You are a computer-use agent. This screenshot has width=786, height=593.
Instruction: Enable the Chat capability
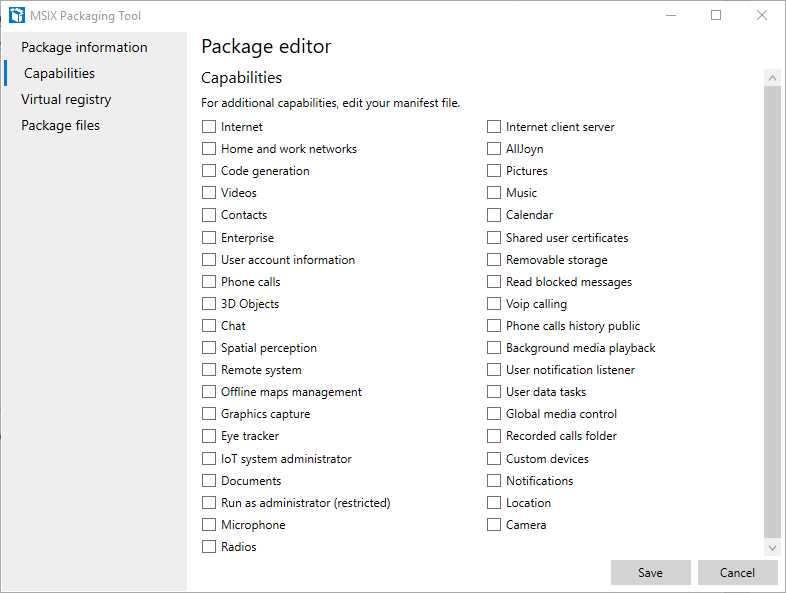point(209,325)
